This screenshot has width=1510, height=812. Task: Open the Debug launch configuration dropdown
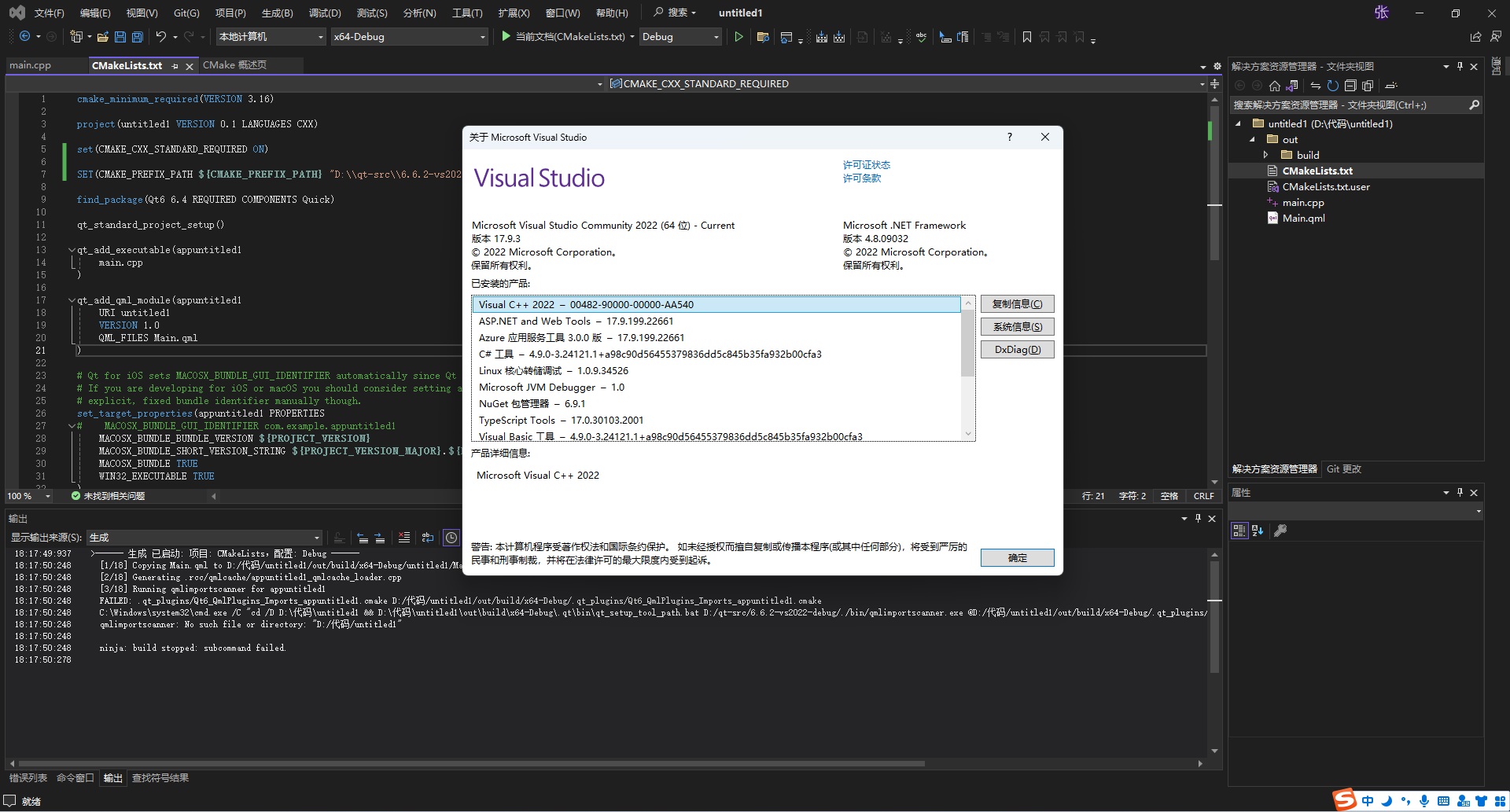680,37
